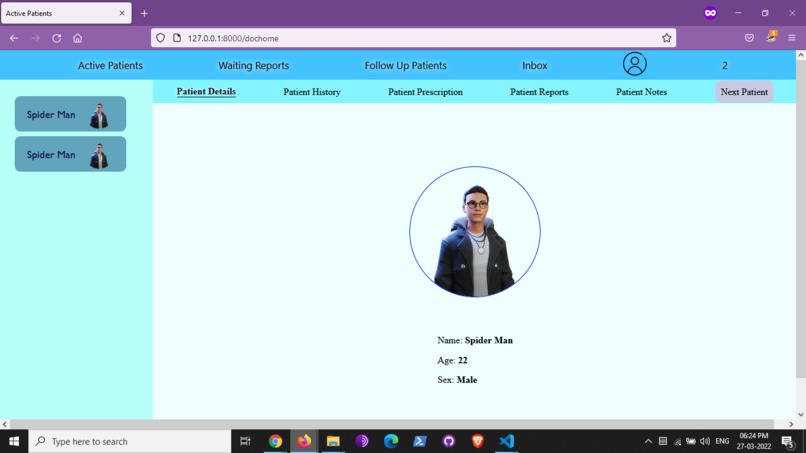Open notification center icon

click(x=788, y=441)
